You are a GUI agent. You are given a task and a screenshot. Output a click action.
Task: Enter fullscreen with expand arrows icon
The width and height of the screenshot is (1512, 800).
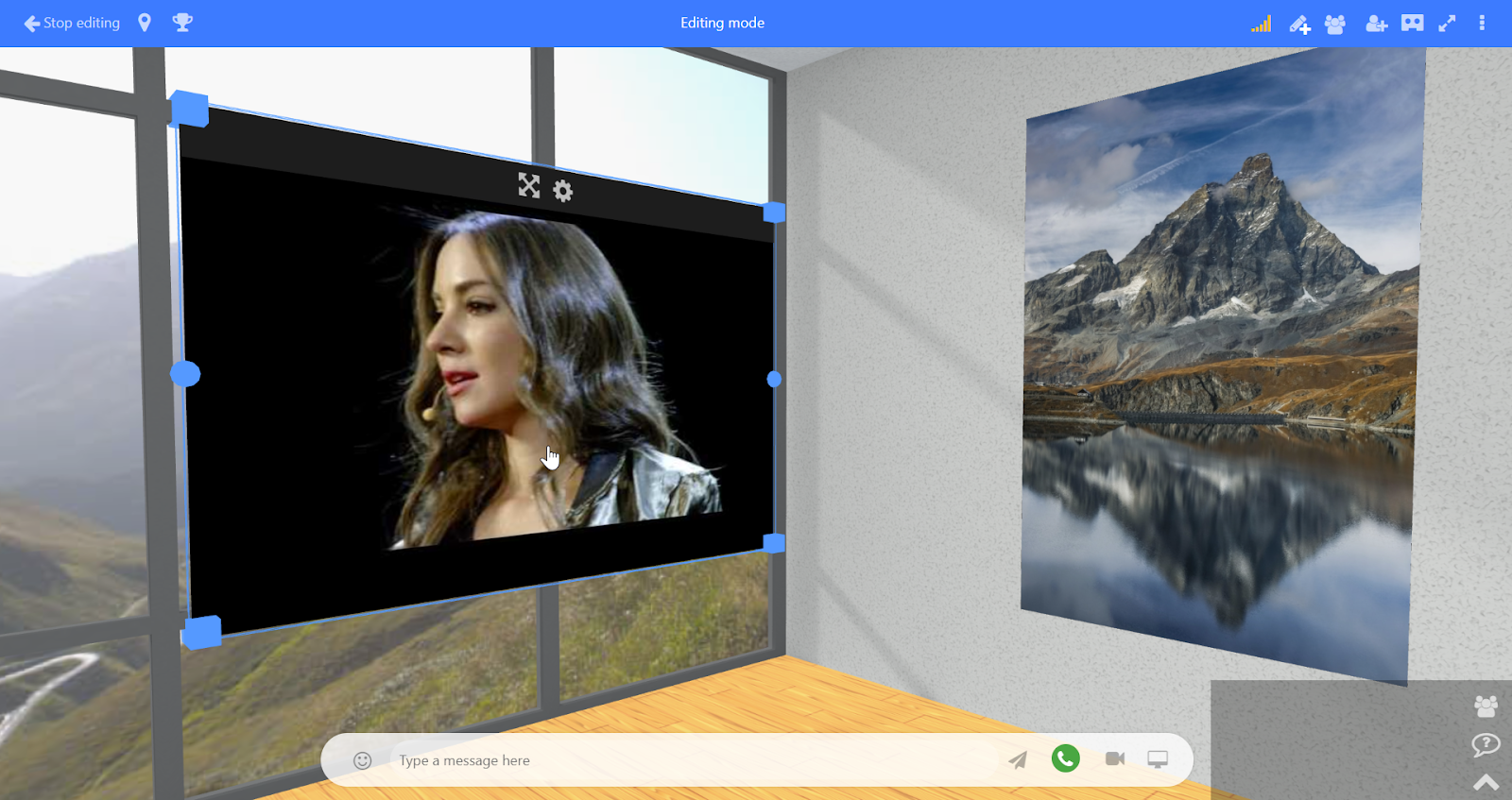coord(1447,24)
